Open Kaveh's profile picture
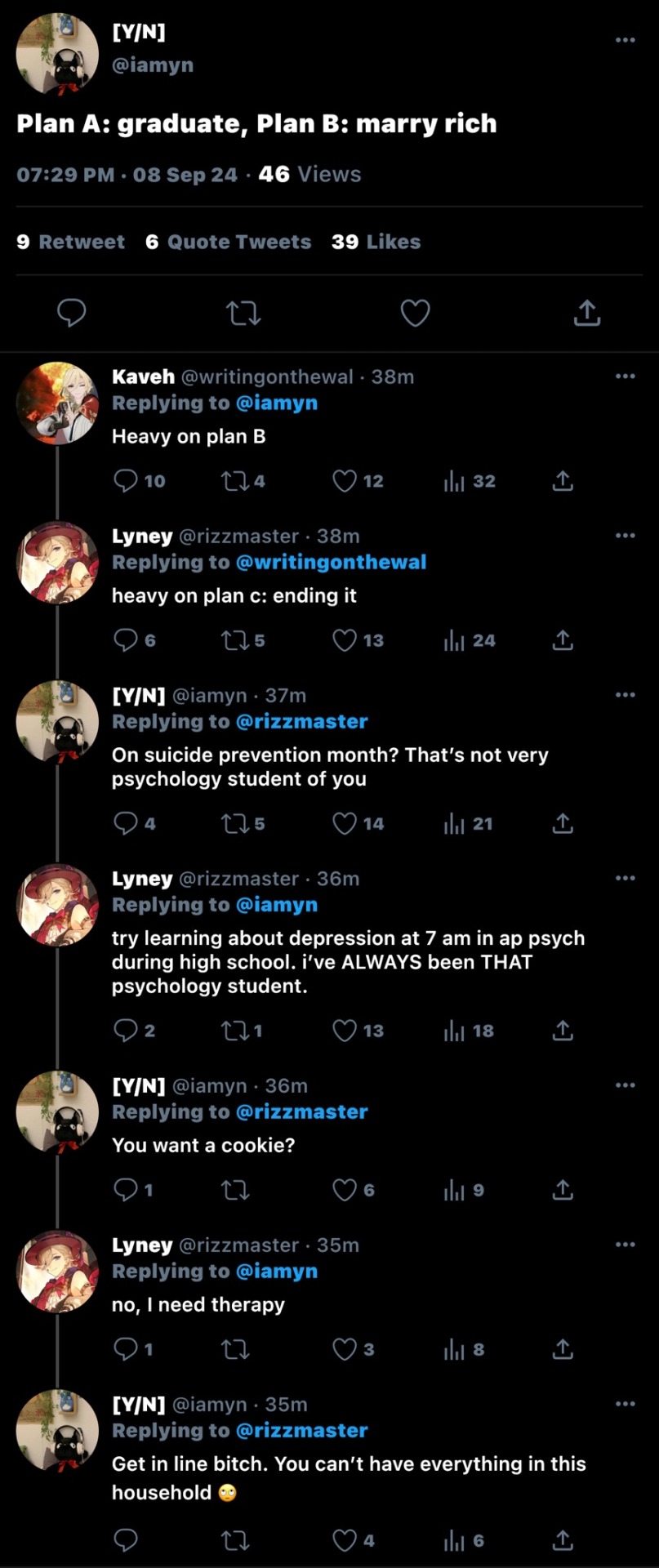This screenshot has height=1568, width=659. pyautogui.click(x=57, y=403)
